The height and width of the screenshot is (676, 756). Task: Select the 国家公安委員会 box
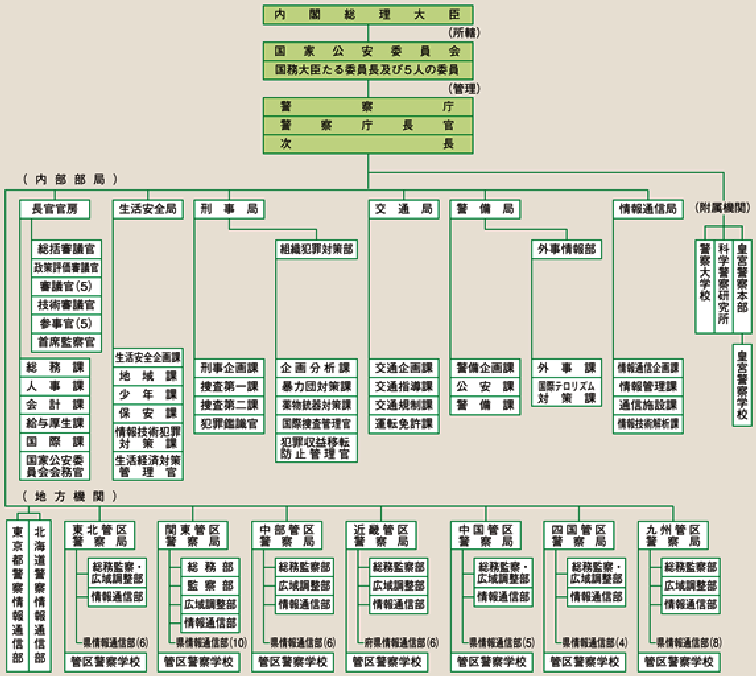coord(368,51)
